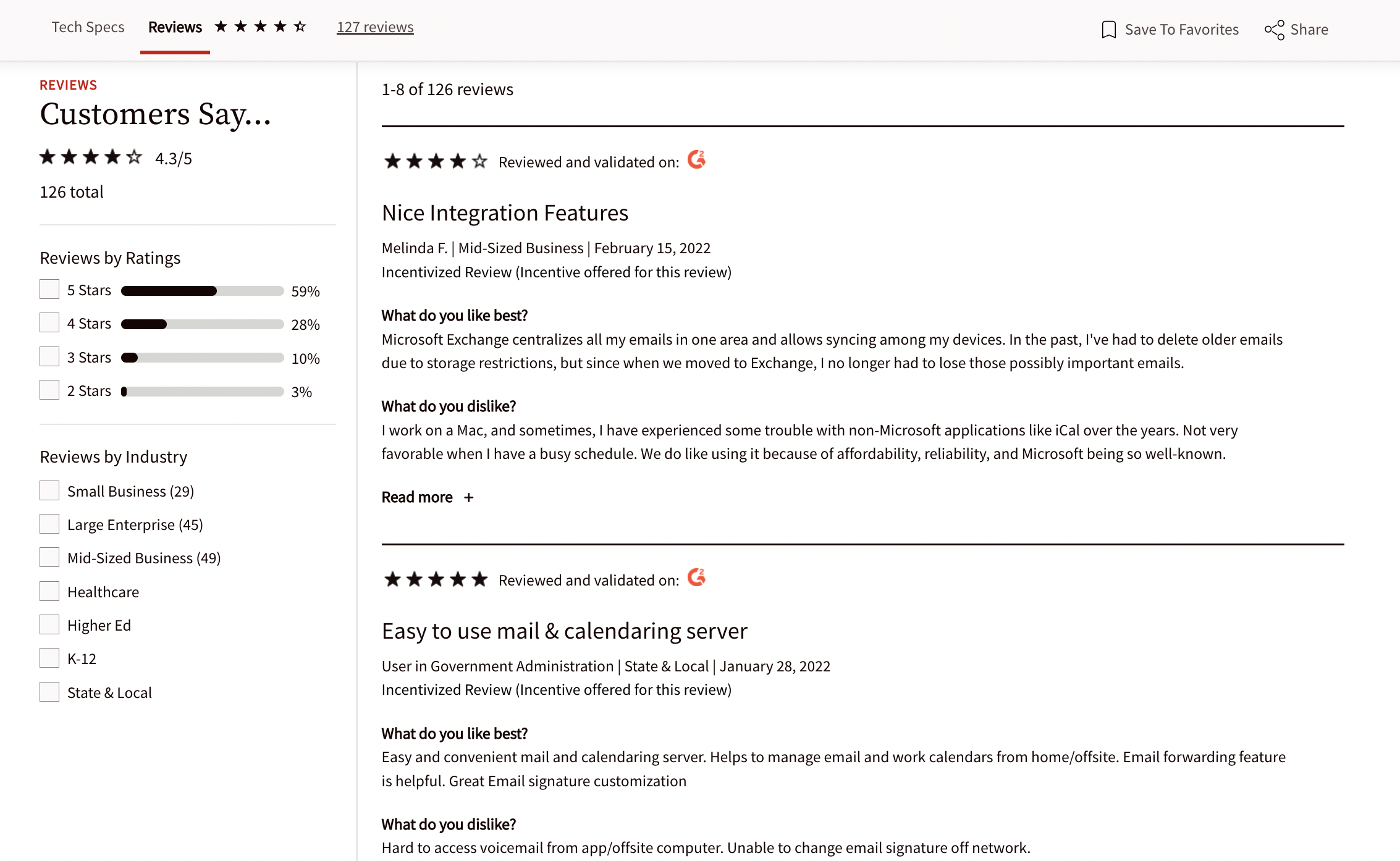
Task: Click the plus sign next to Read more
Action: tap(469, 497)
